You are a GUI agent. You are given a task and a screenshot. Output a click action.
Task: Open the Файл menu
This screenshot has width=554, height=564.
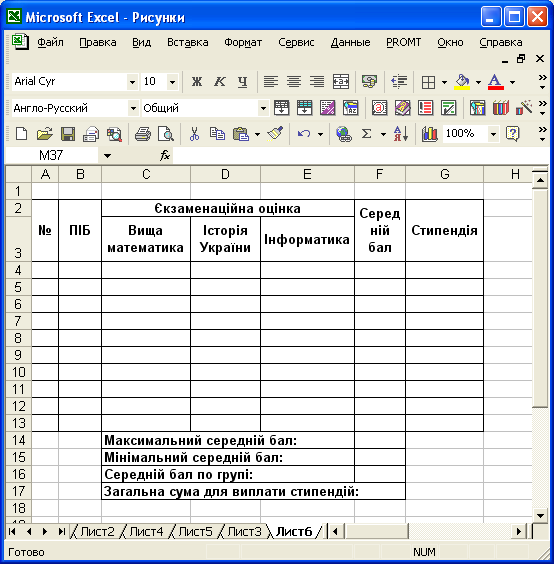[x=50, y=42]
